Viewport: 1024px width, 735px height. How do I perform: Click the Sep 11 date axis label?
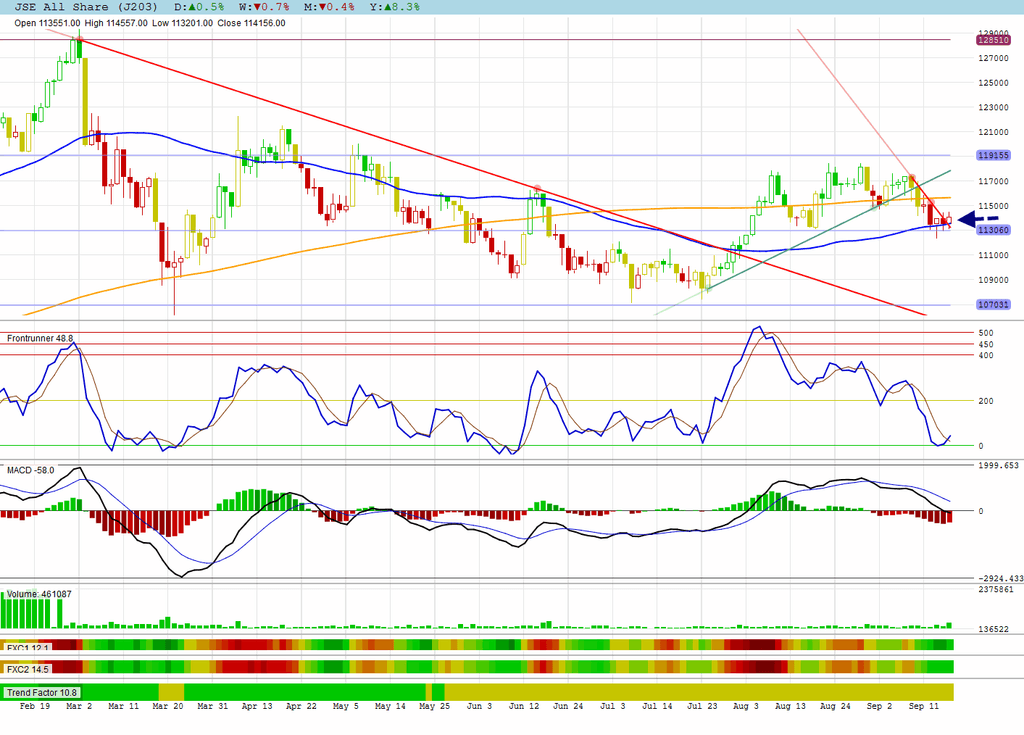tap(923, 706)
